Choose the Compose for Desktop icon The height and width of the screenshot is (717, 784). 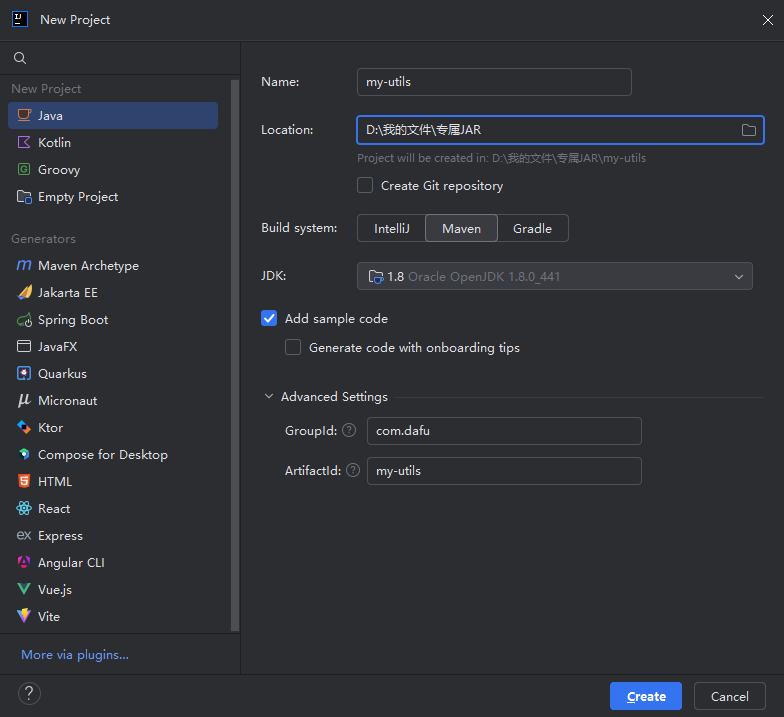[24, 454]
